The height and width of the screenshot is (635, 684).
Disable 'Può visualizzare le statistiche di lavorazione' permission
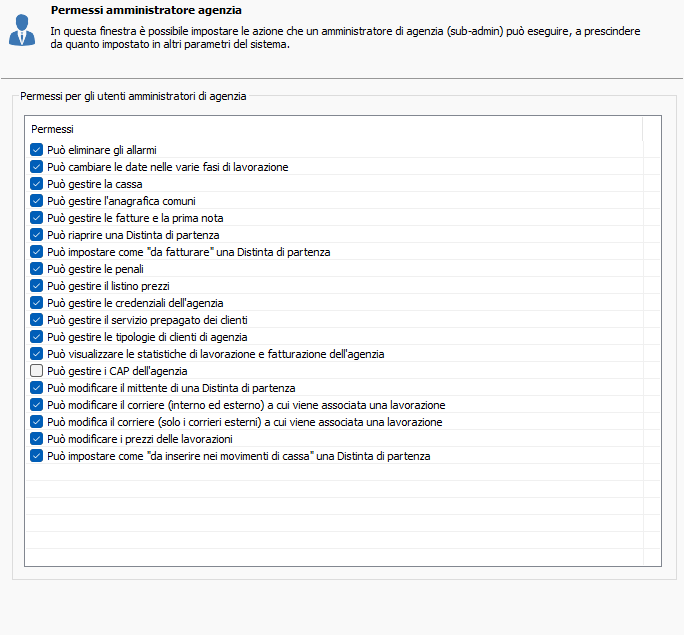(37, 354)
